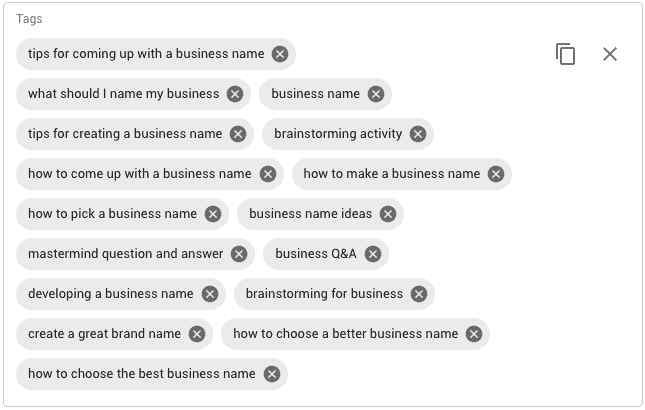Copy all tags with the copy icon

click(x=566, y=54)
